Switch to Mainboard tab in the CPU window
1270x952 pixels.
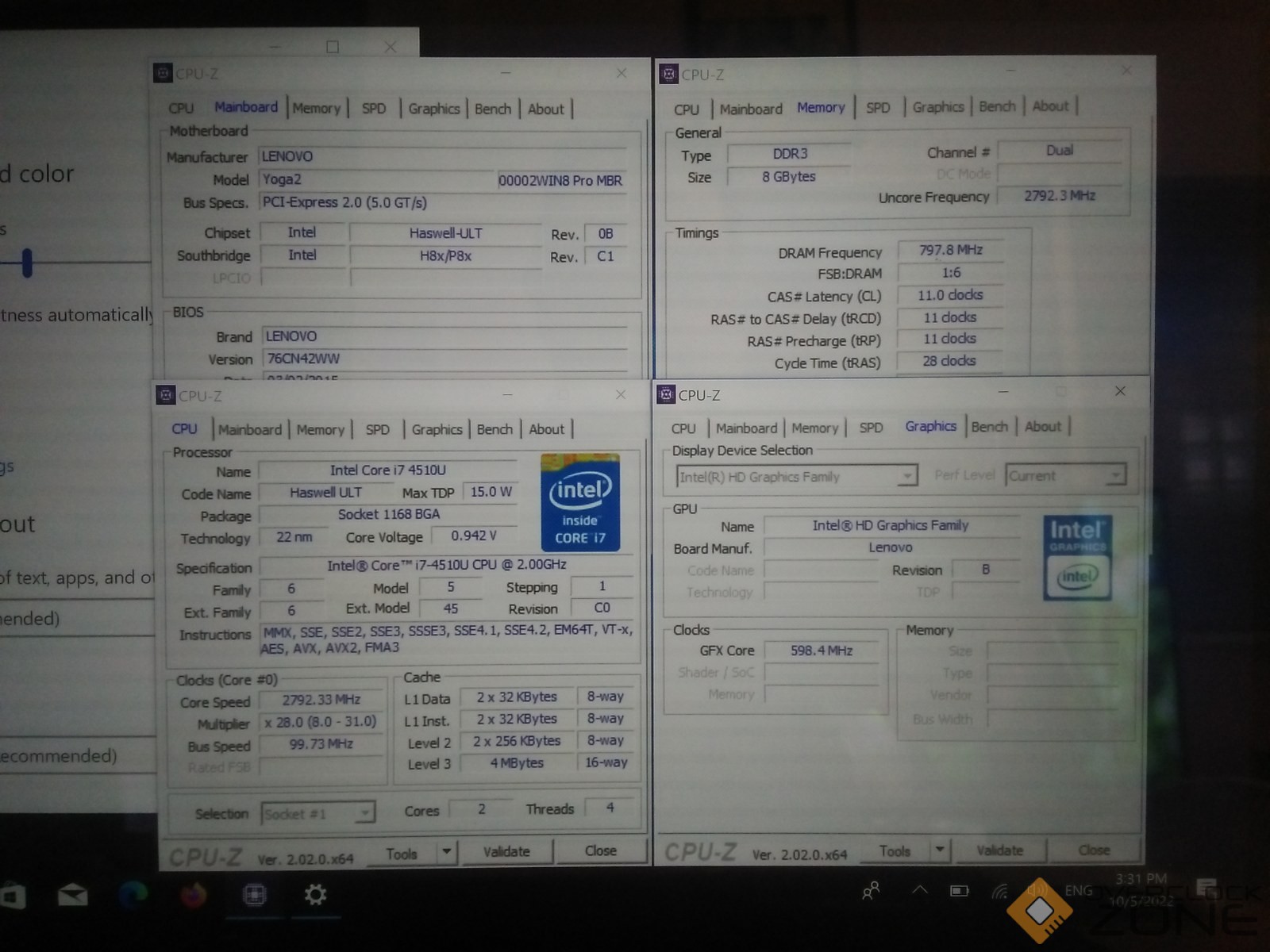(250, 429)
